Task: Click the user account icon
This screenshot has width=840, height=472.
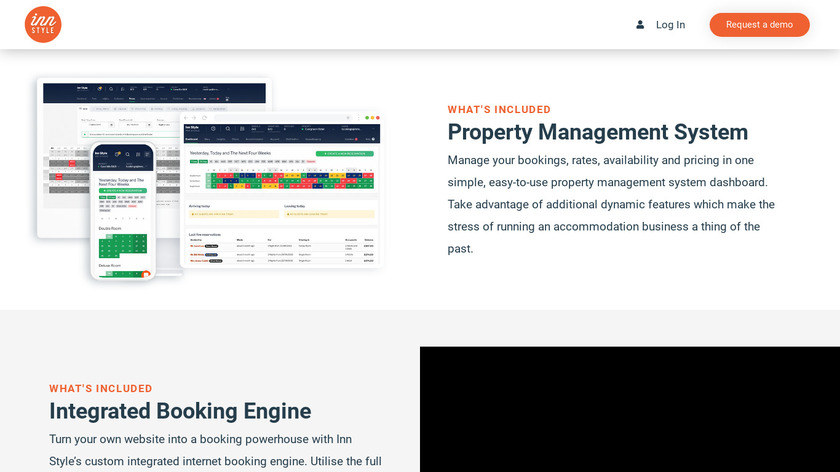Action: (x=640, y=25)
